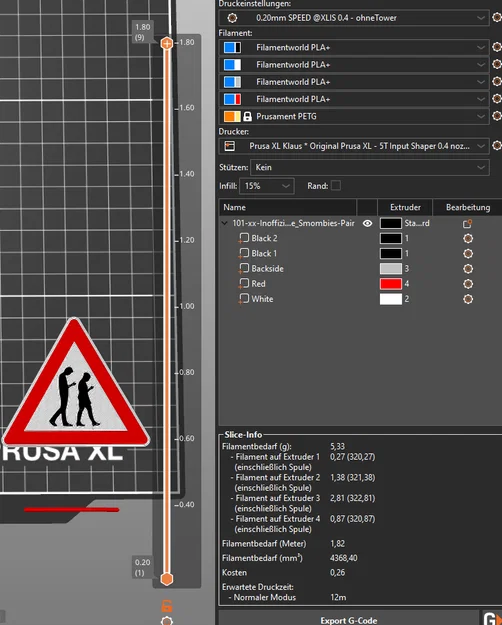
Task: Toggle visibility eye for Smombies-Pair object
Action: pyautogui.click(x=368, y=223)
